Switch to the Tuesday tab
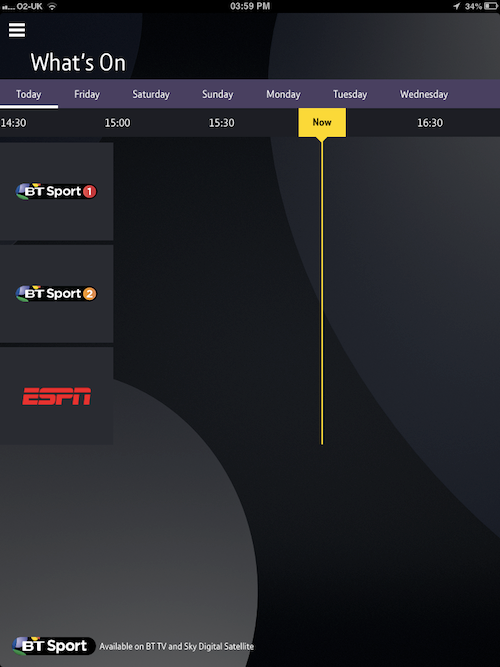The height and width of the screenshot is (667, 500). point(350,94)
